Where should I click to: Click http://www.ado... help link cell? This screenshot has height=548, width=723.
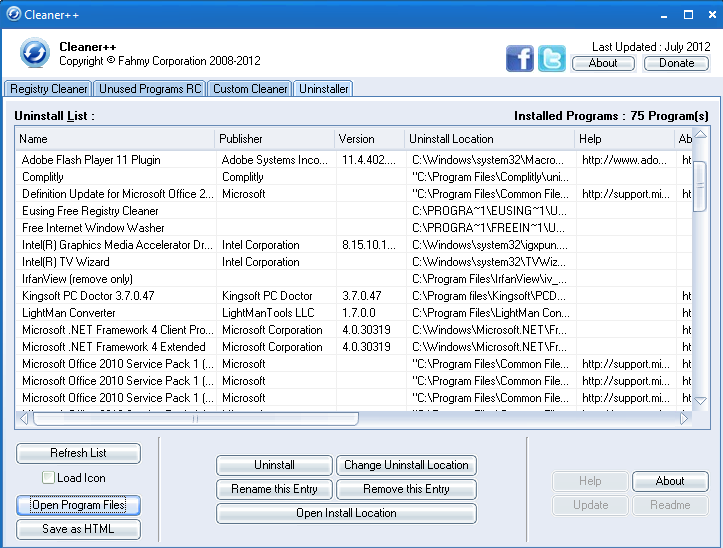(x=624, y=160)
